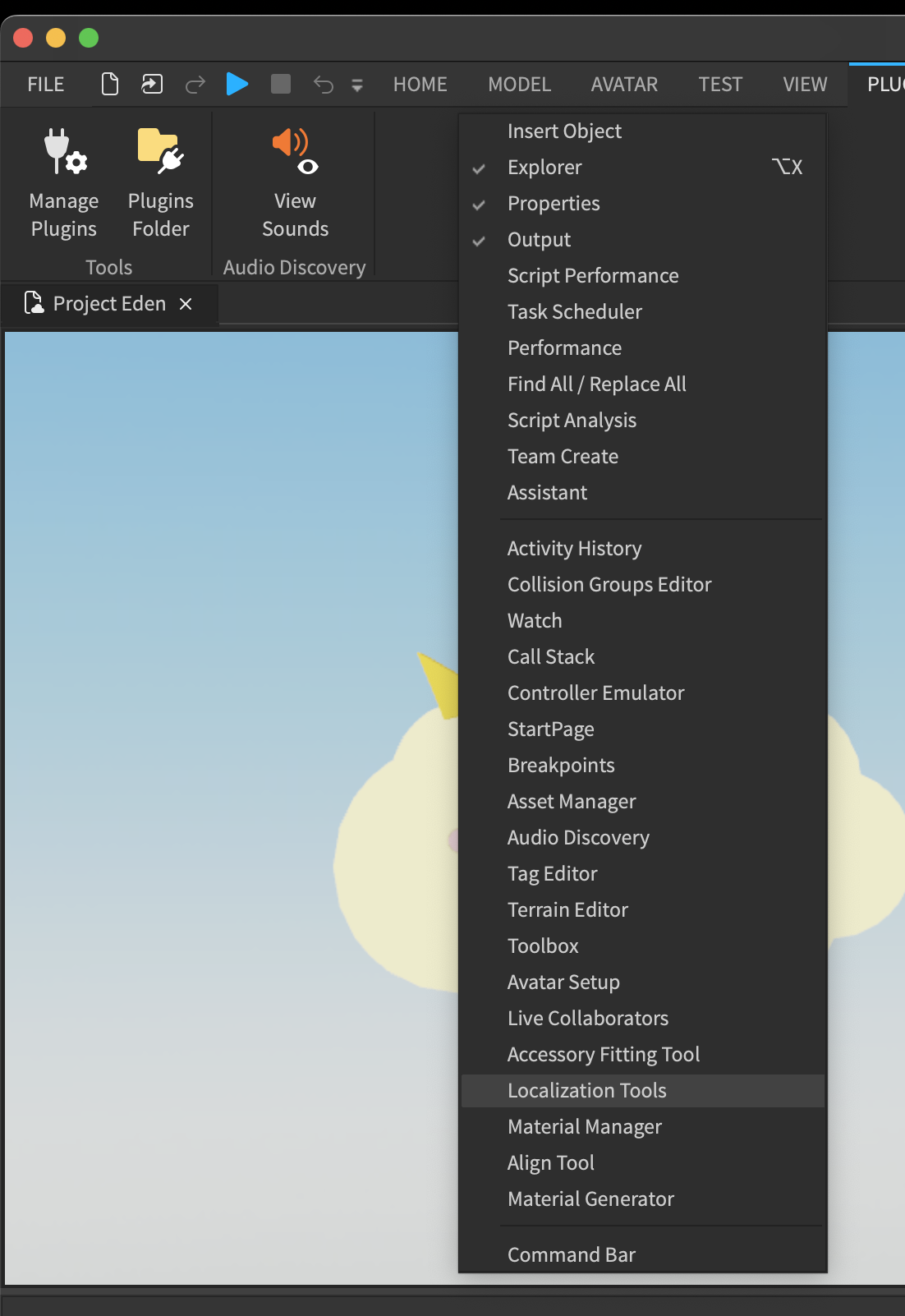905x1316 pixels.
Task: Open Terrain Editor
Action: coord(643,910)
